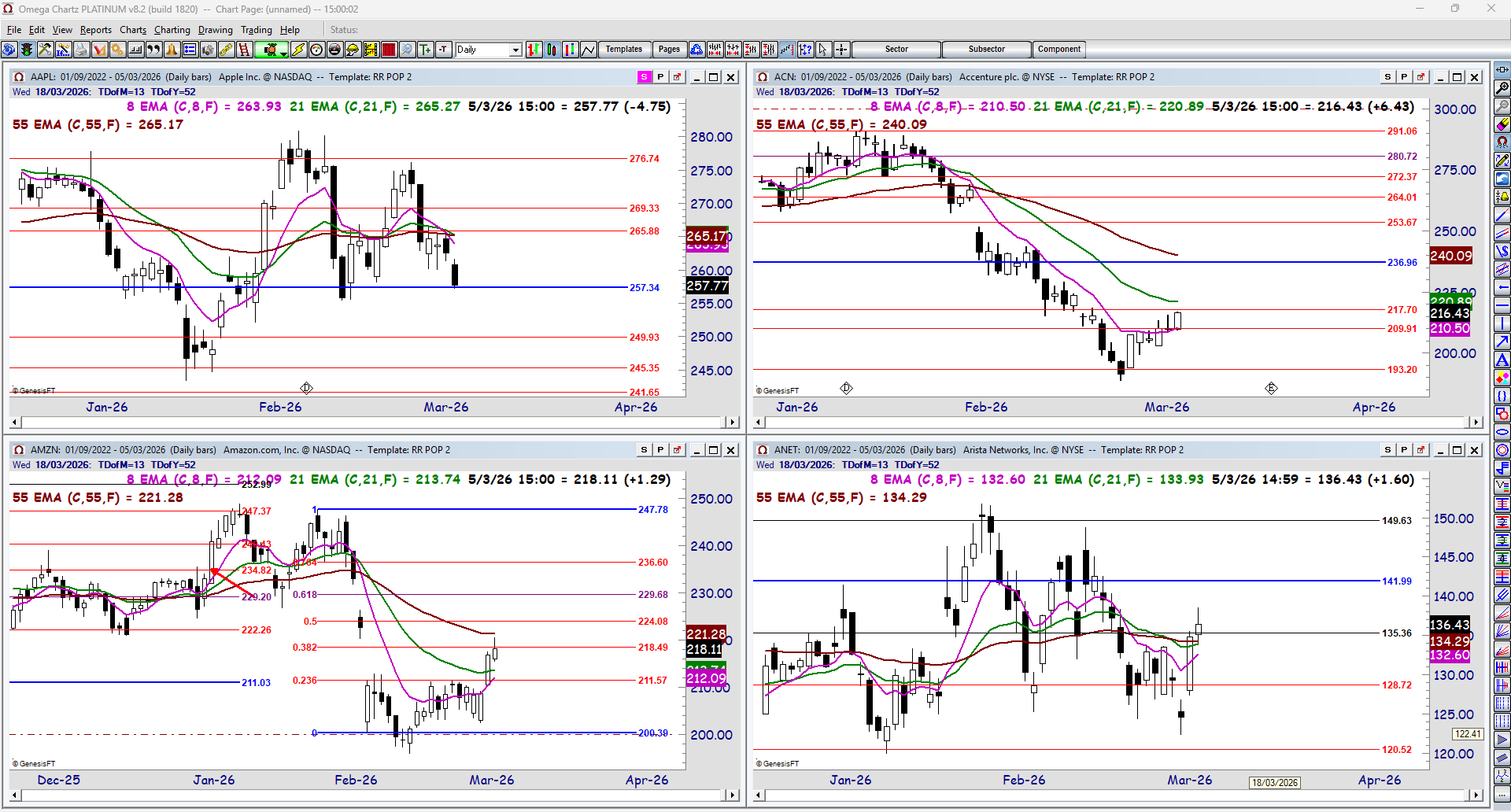Click the diamond time marker on AAPL chart
The height and width of the screenshot is (812, 1511).
(x=306, y=388)
